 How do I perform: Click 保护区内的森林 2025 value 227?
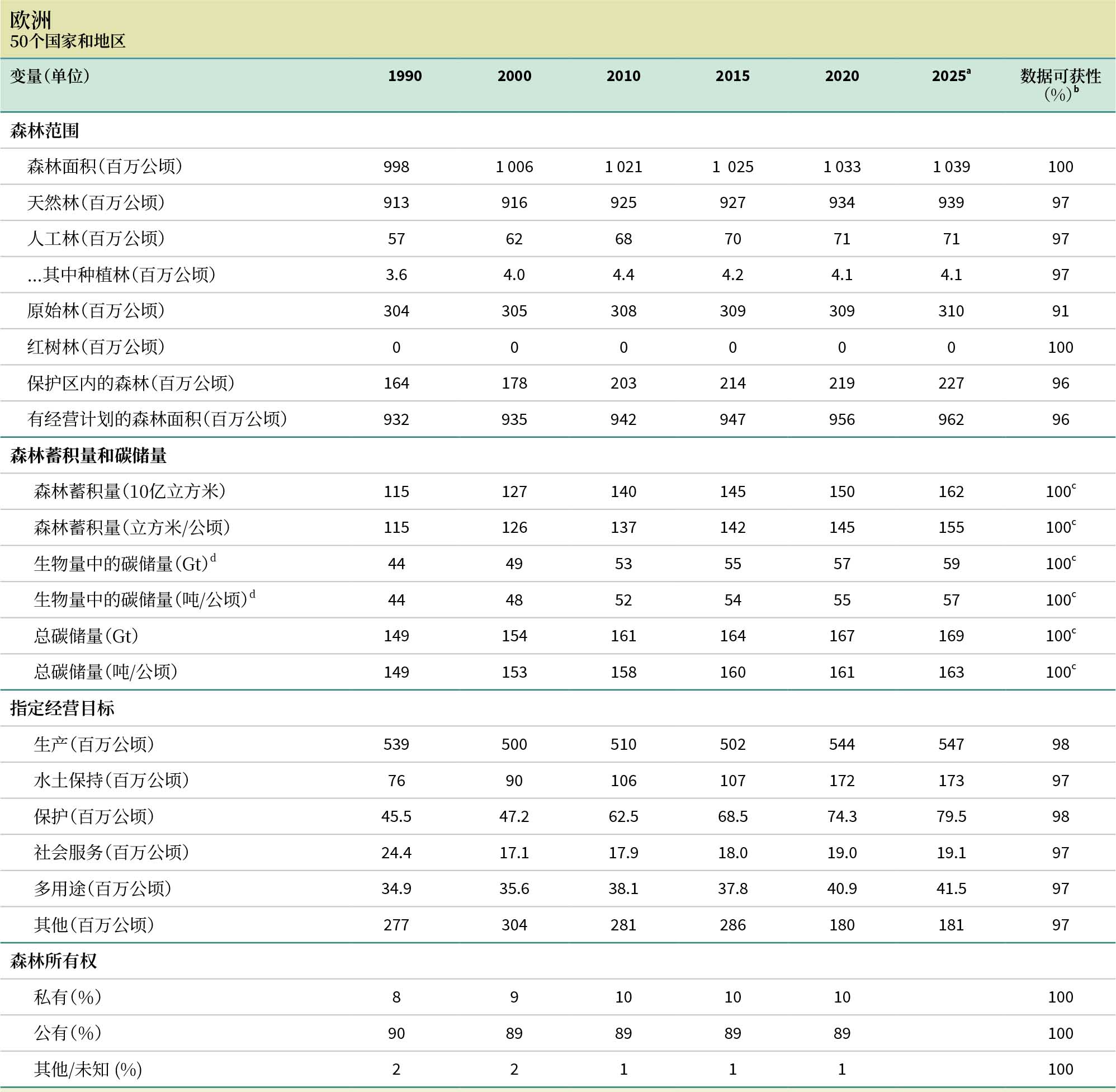pos(951,383)
